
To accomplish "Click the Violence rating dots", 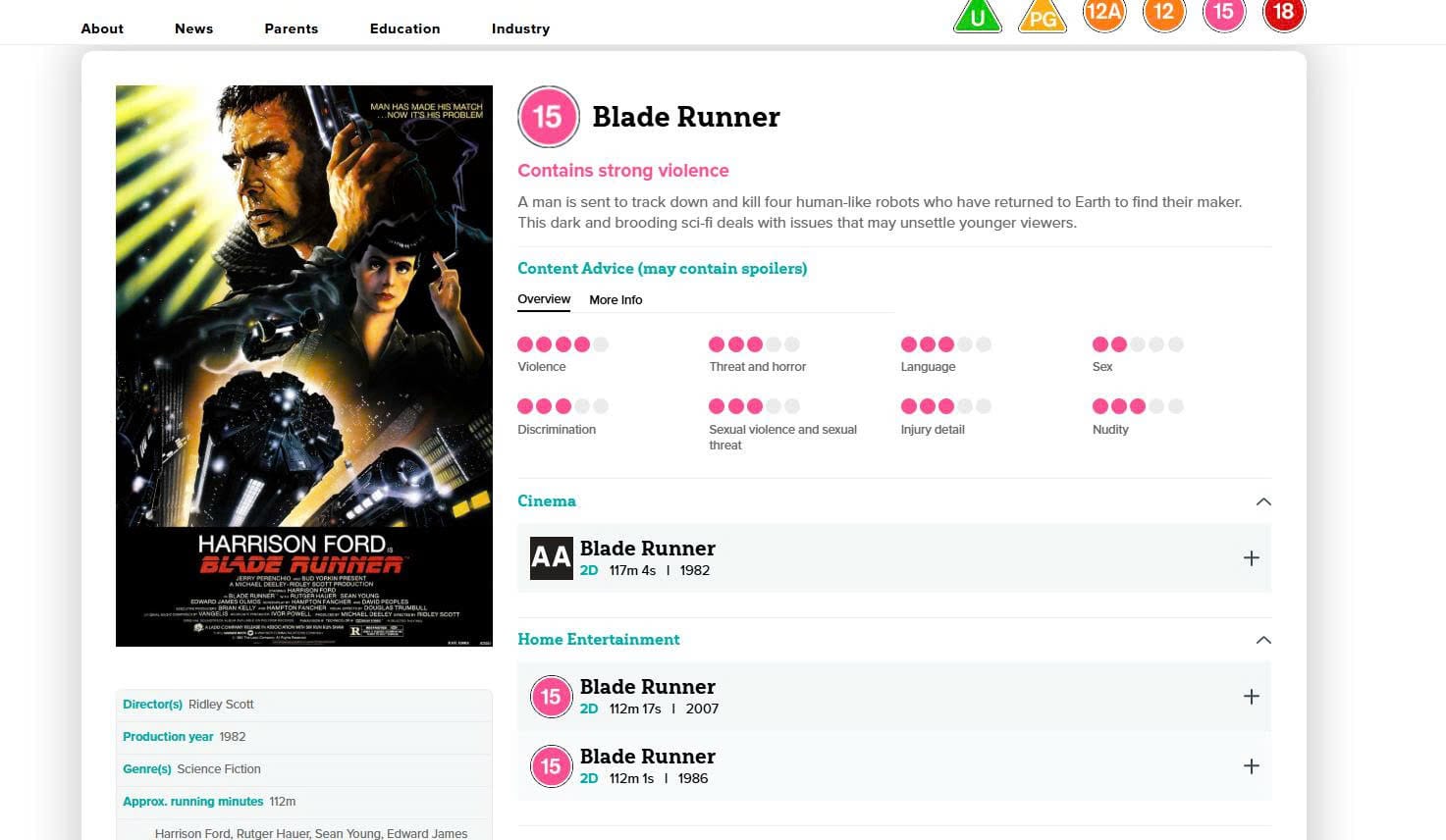I will point(563,344).
